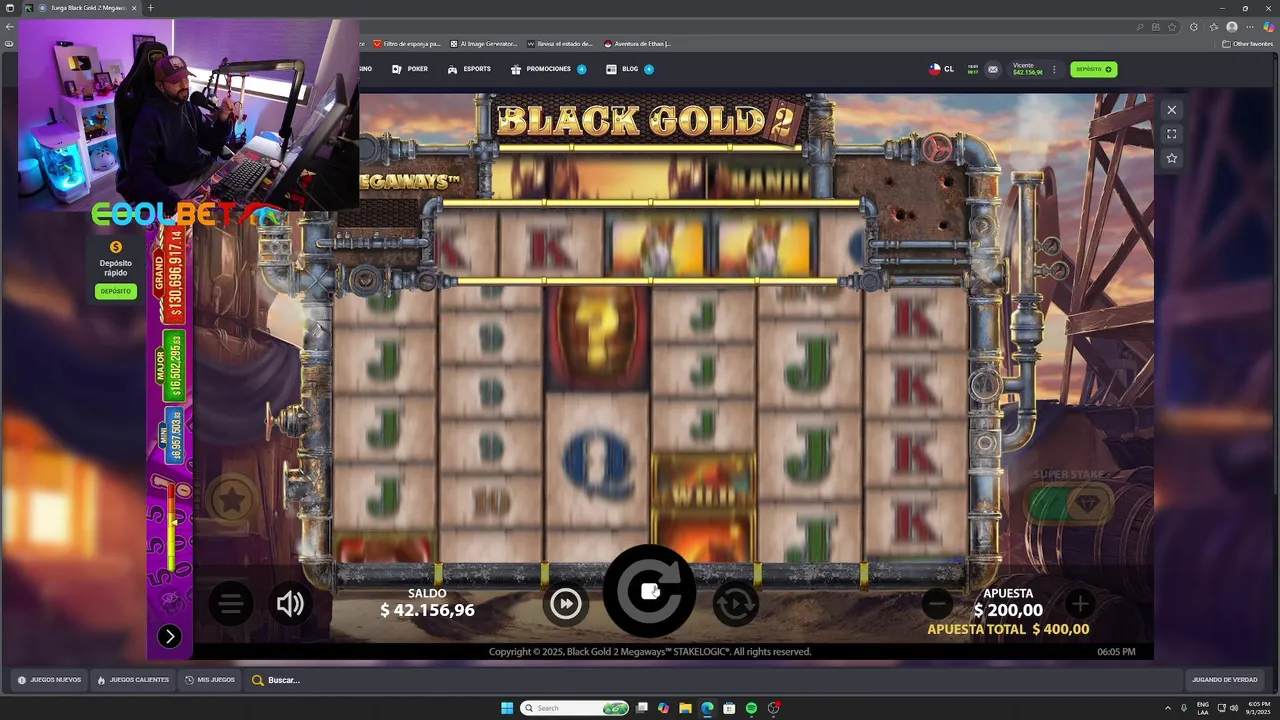Toggle the Super Stake switch

click(1070, 504)
